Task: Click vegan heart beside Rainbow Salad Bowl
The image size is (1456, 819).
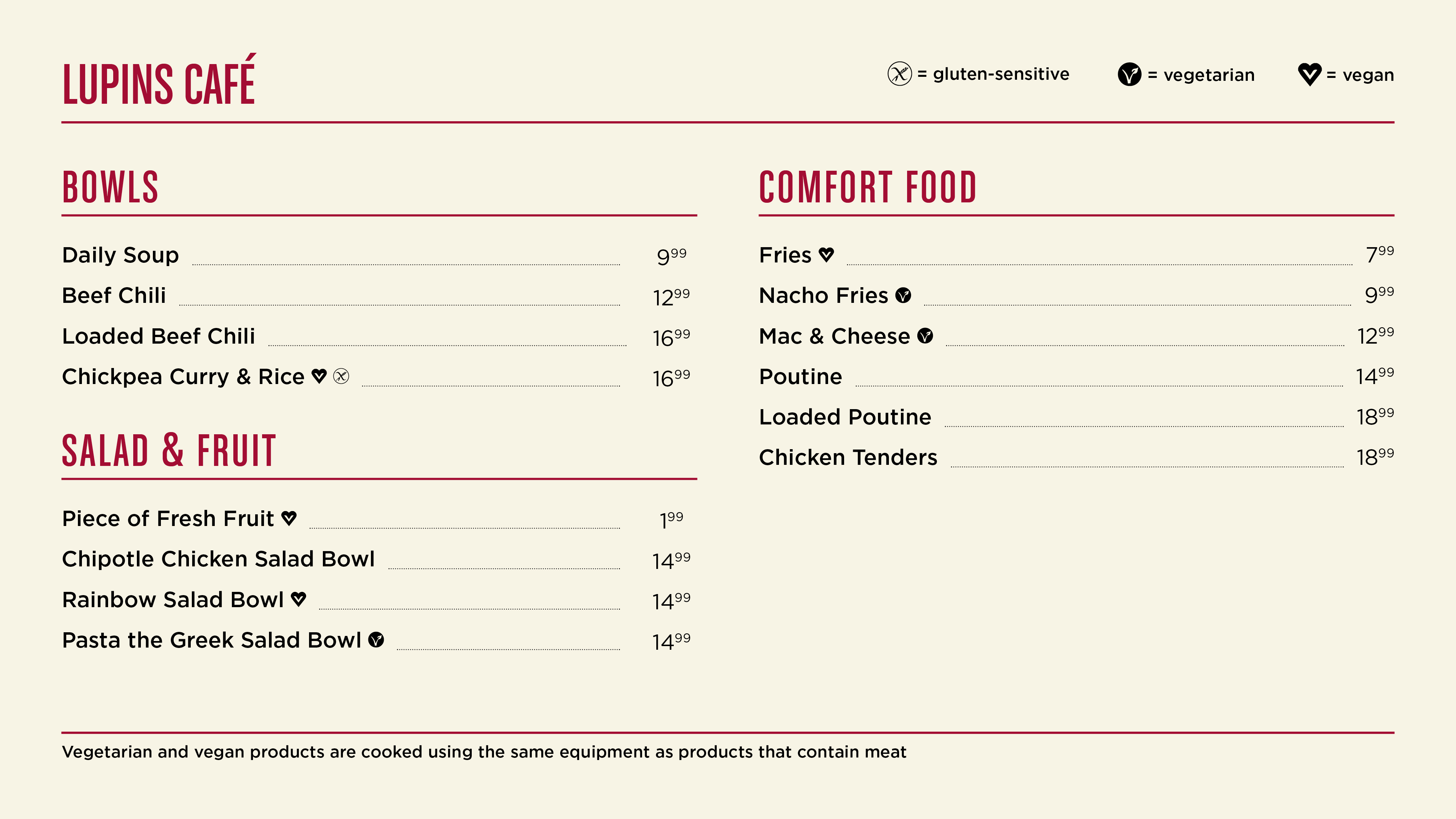Action: point(298,599)
